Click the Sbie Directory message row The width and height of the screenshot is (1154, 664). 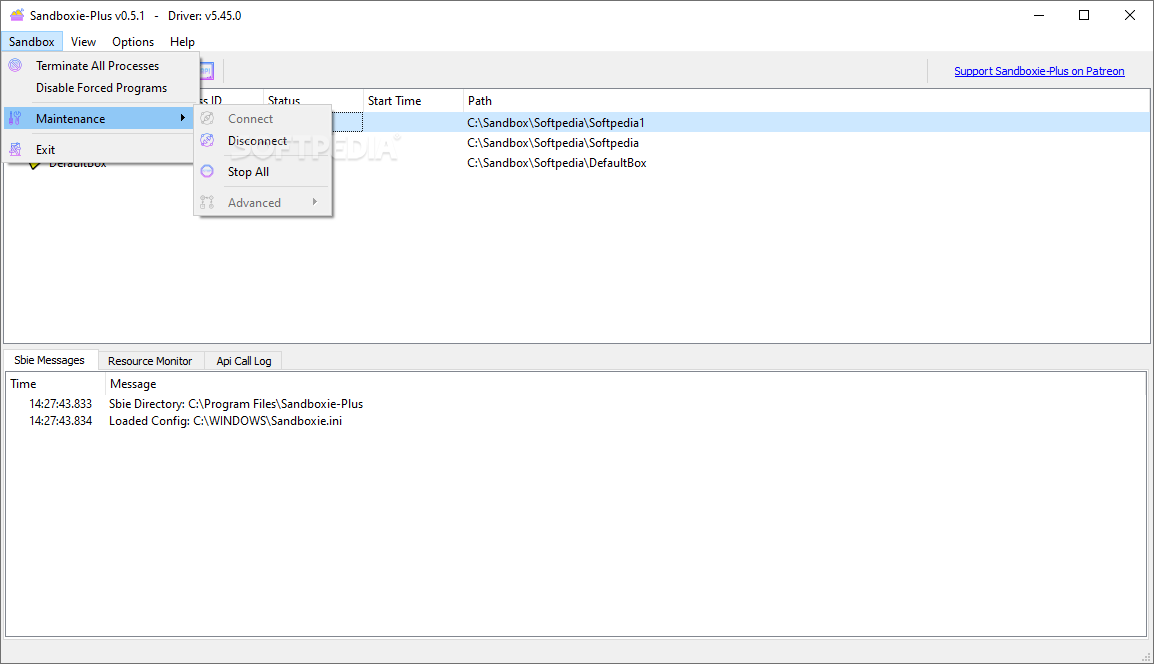tap(236, 404)
